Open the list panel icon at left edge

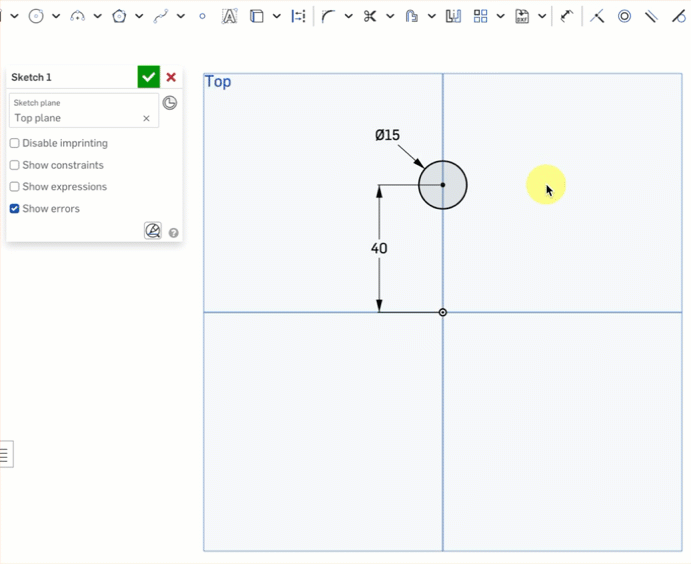point(5,454)
